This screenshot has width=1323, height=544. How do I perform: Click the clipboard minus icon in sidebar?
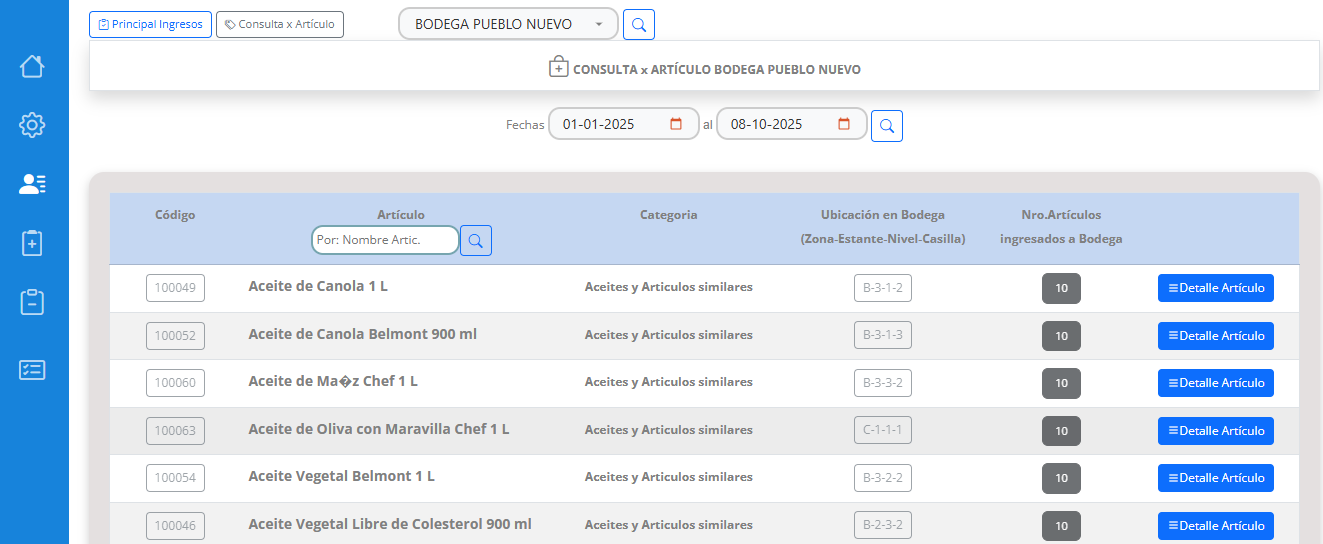32,302
